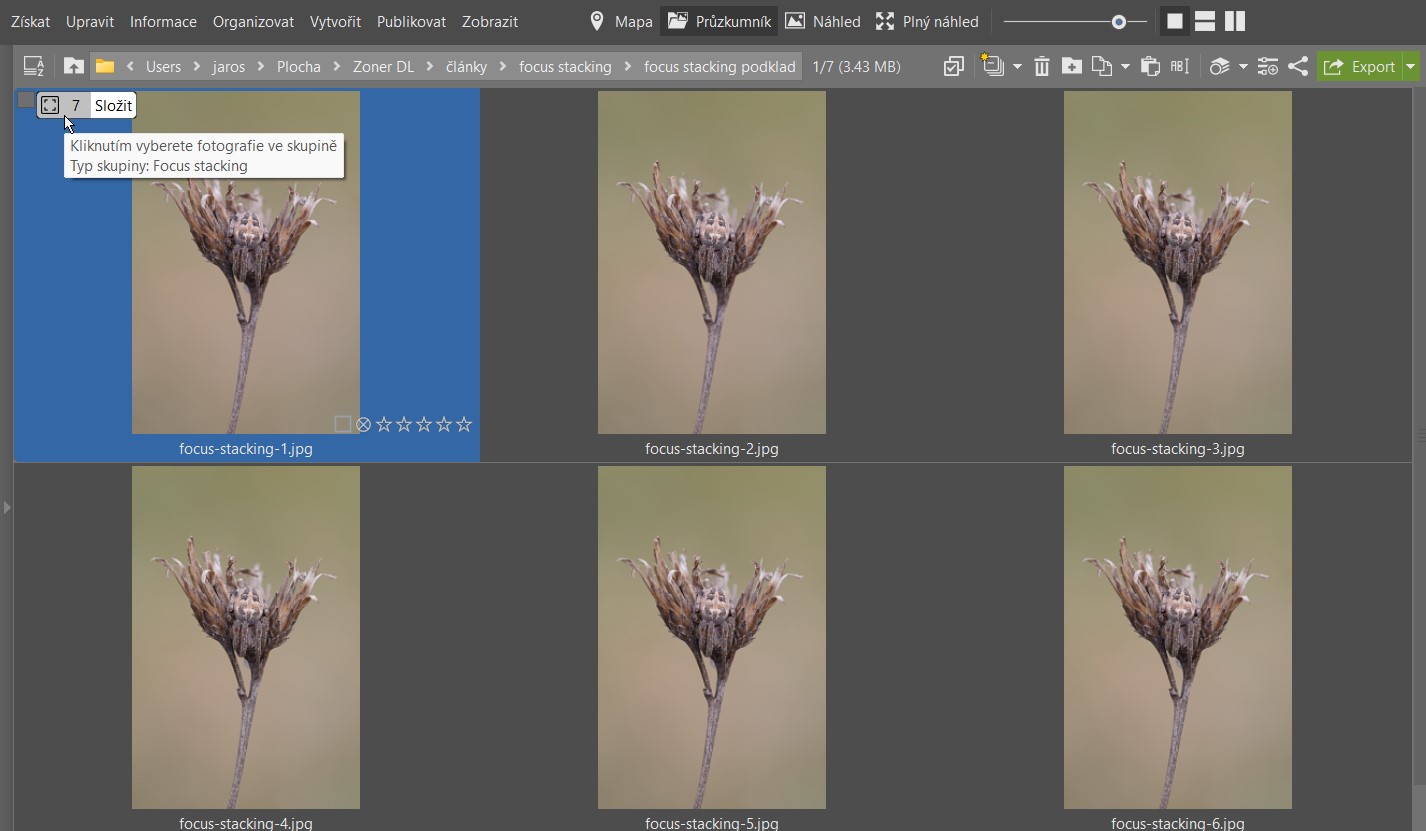Click the back chevron before Users
Screen dimensions: 1426x831
[130, 67]
